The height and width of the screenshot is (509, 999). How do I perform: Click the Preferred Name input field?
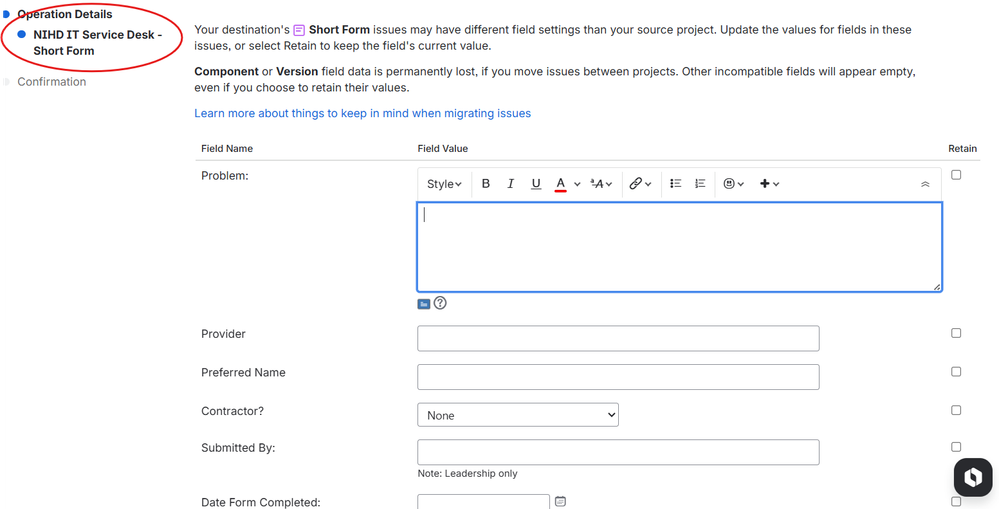point(618,377)
